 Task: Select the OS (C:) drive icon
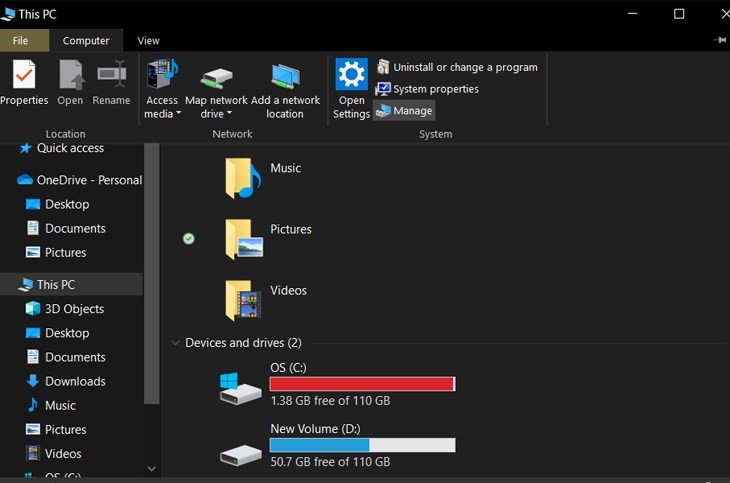pyautogui.click(x=240, y=388)
